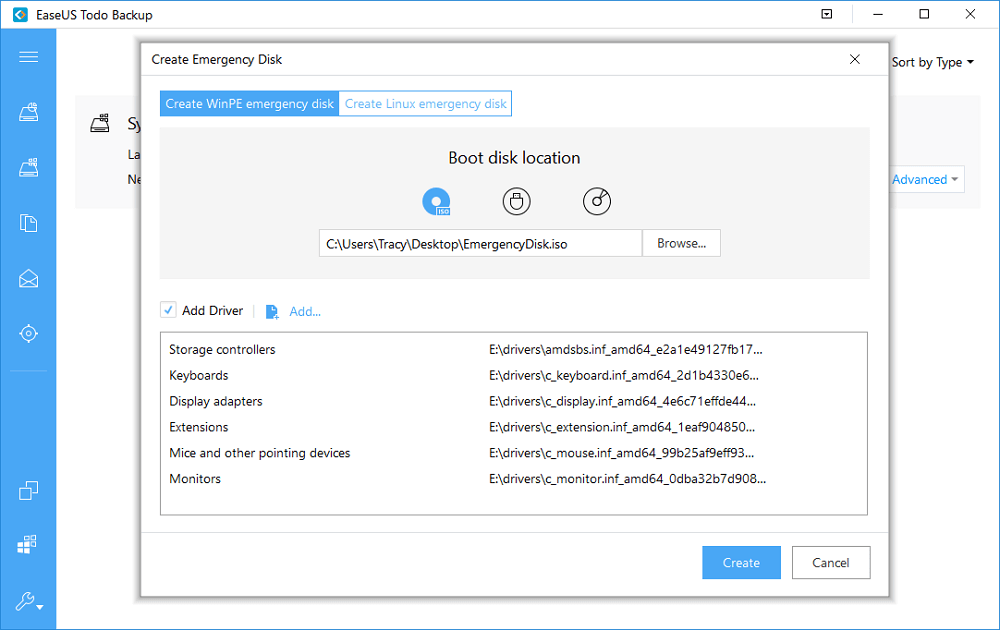The width and height of the screenshot is (1000, 630).
Task: Select the ISO file as boot disk location
Action: click(436, 201)
